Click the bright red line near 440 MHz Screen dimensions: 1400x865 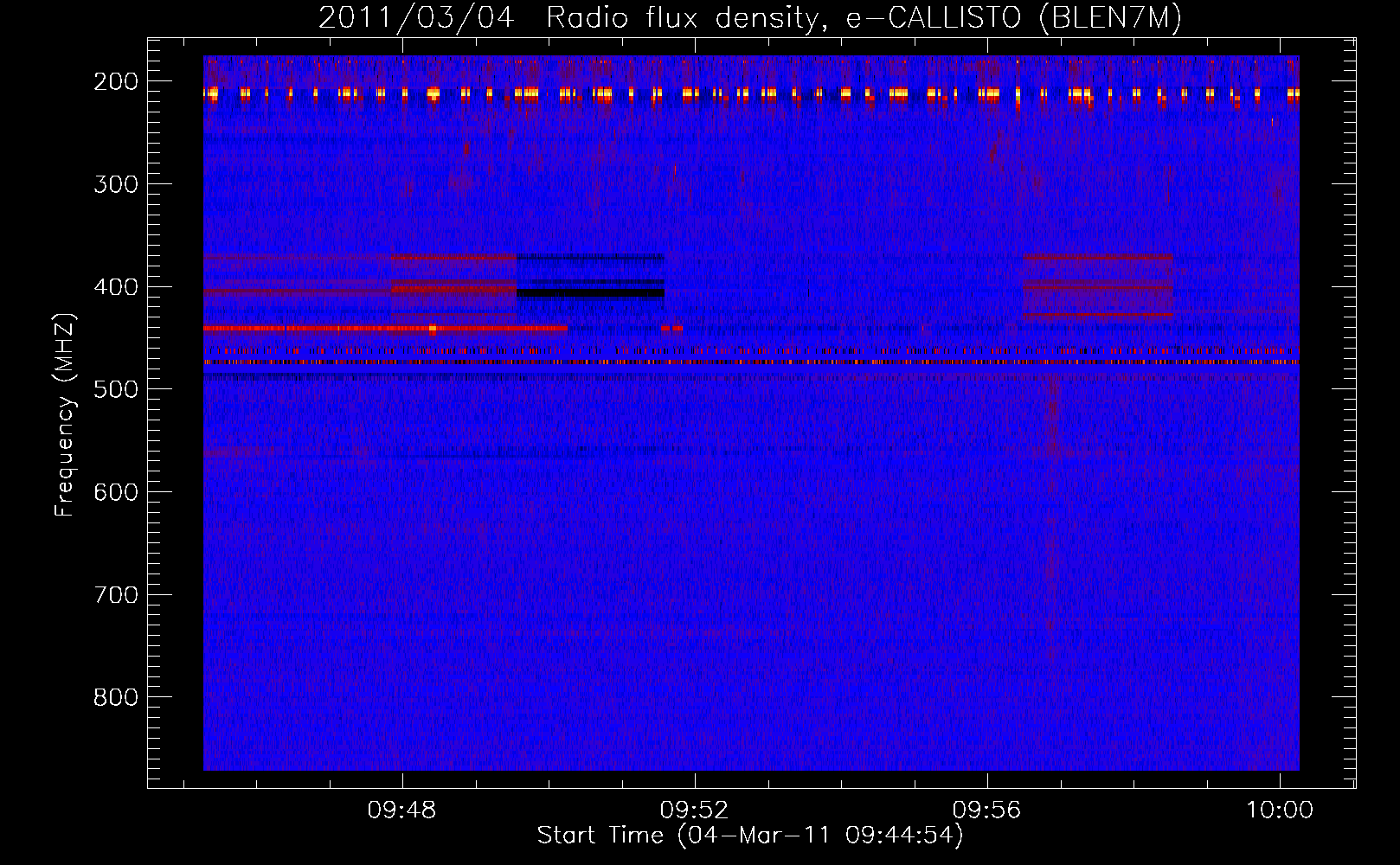385,329
